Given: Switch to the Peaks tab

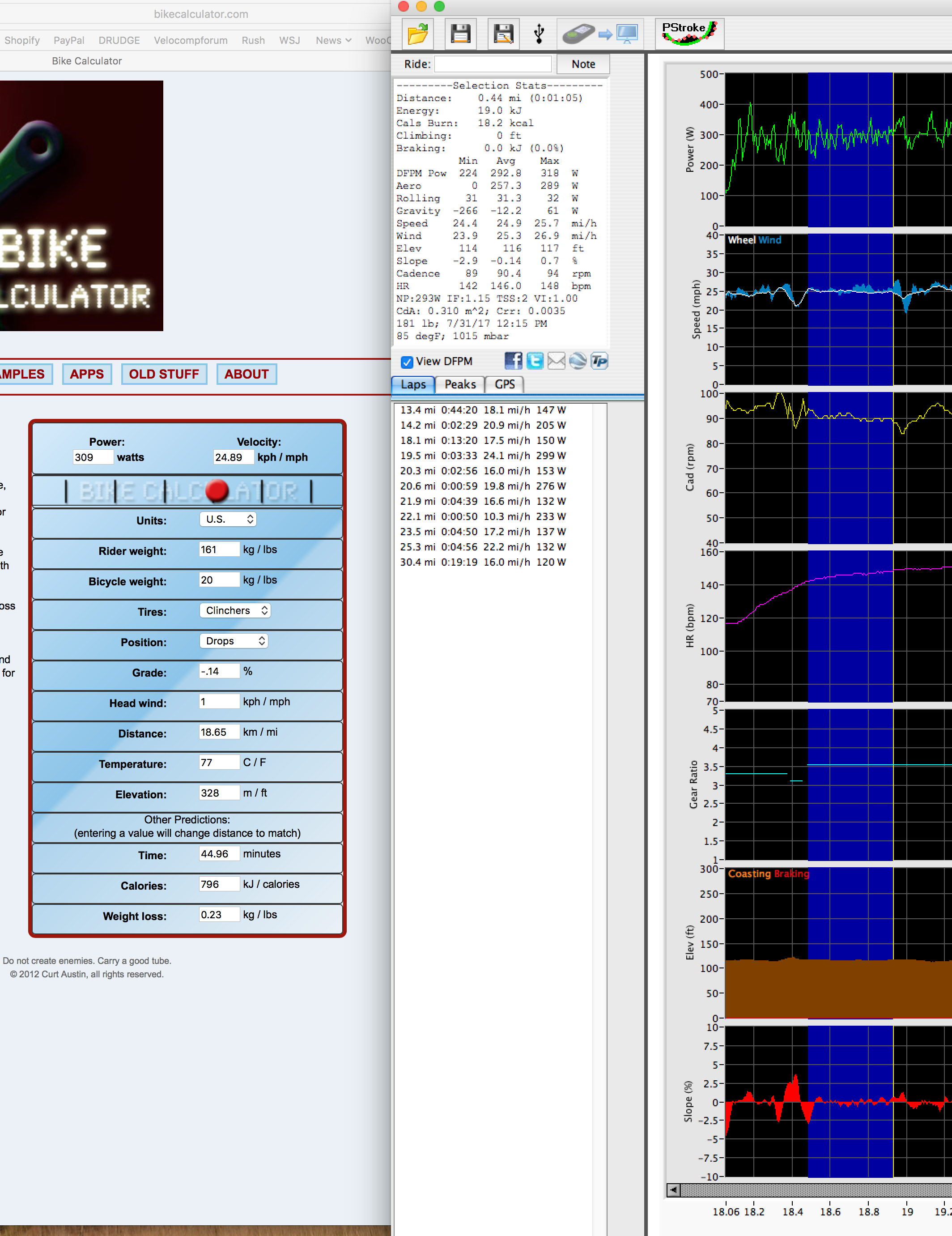Looking at the screenshot, I should pos(460,384).
